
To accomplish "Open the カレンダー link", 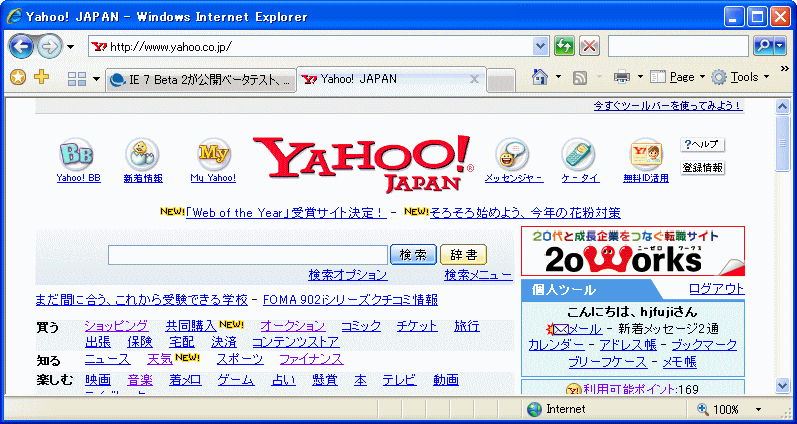I will pyautogui.click(x=557, y=345).
